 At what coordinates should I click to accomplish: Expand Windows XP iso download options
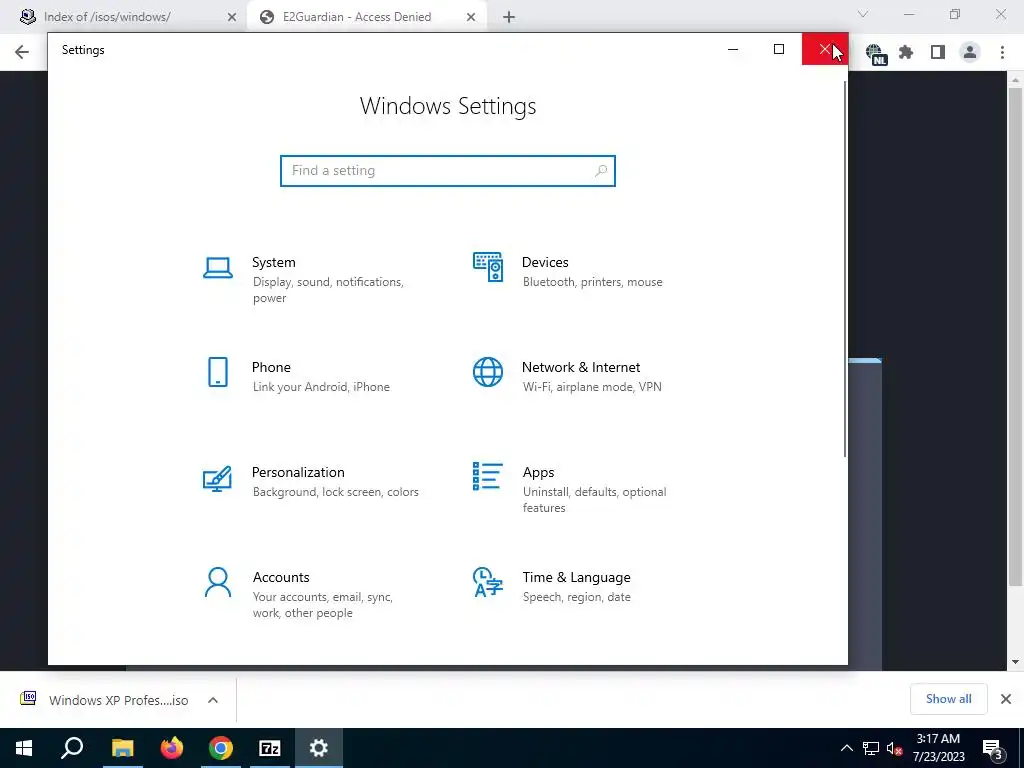213,700
